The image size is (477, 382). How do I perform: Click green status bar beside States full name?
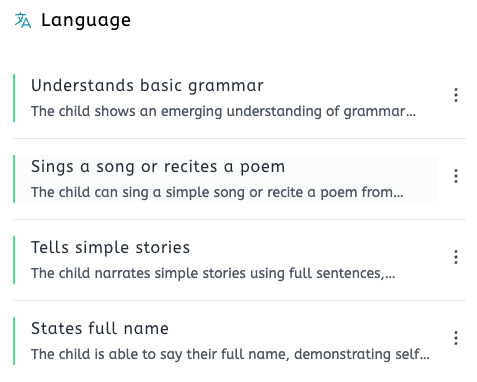(x=14, y=341)
